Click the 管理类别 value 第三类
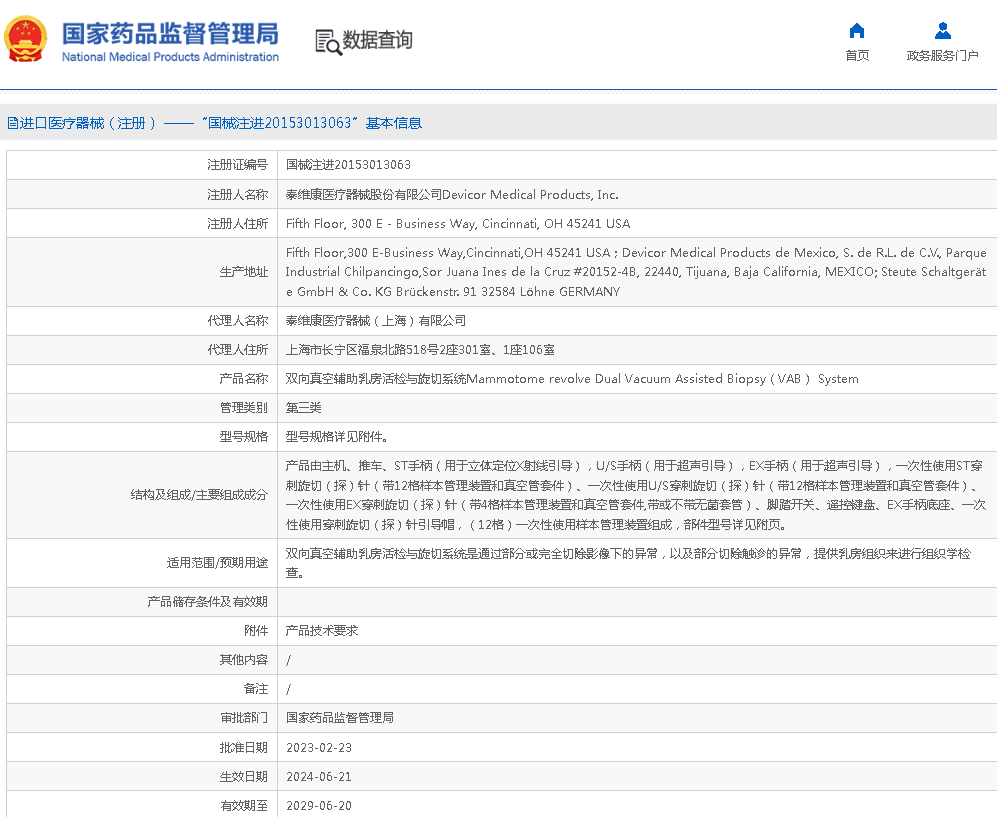 coord(304,408)
